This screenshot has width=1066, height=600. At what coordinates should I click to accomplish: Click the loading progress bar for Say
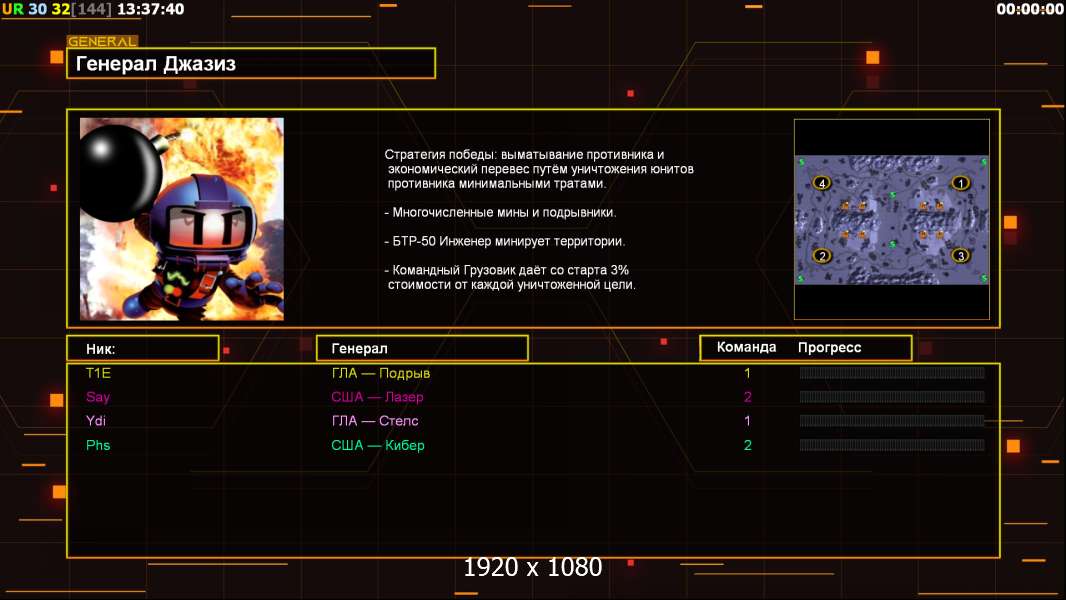click(x=891, y=397)
